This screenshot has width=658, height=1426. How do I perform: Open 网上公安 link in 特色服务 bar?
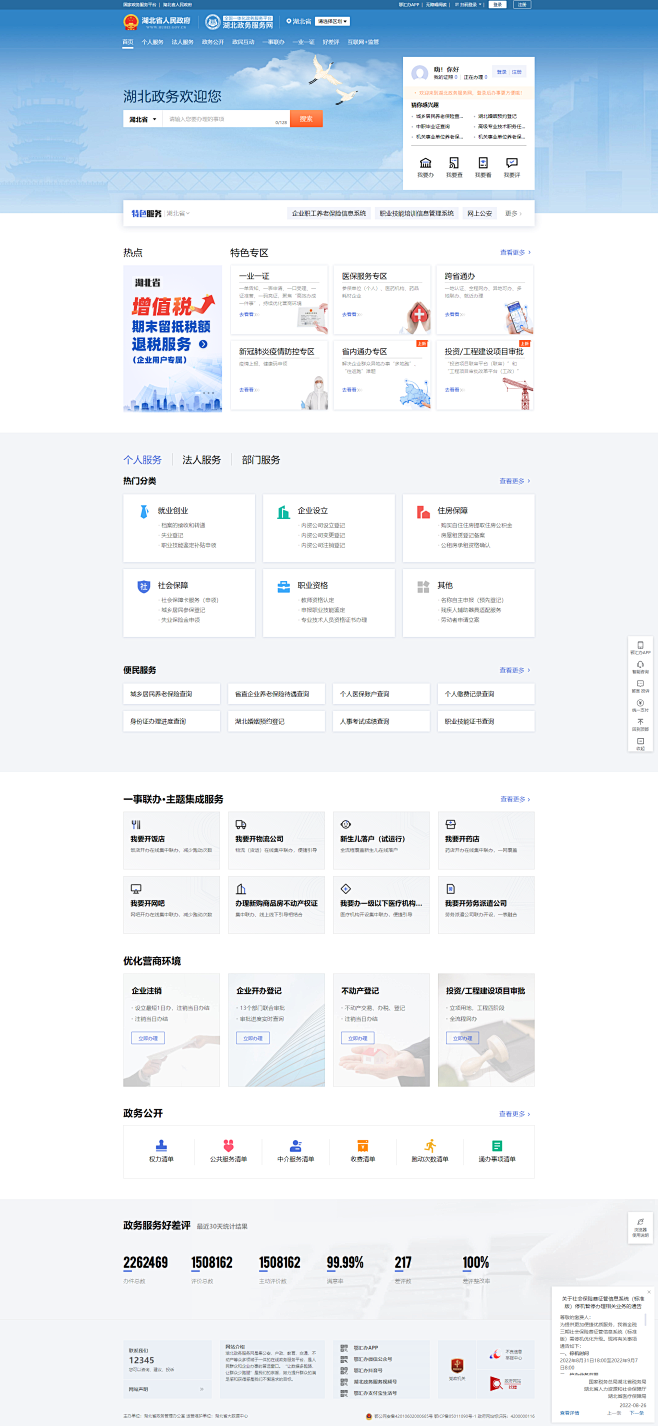tap(479, 213)
